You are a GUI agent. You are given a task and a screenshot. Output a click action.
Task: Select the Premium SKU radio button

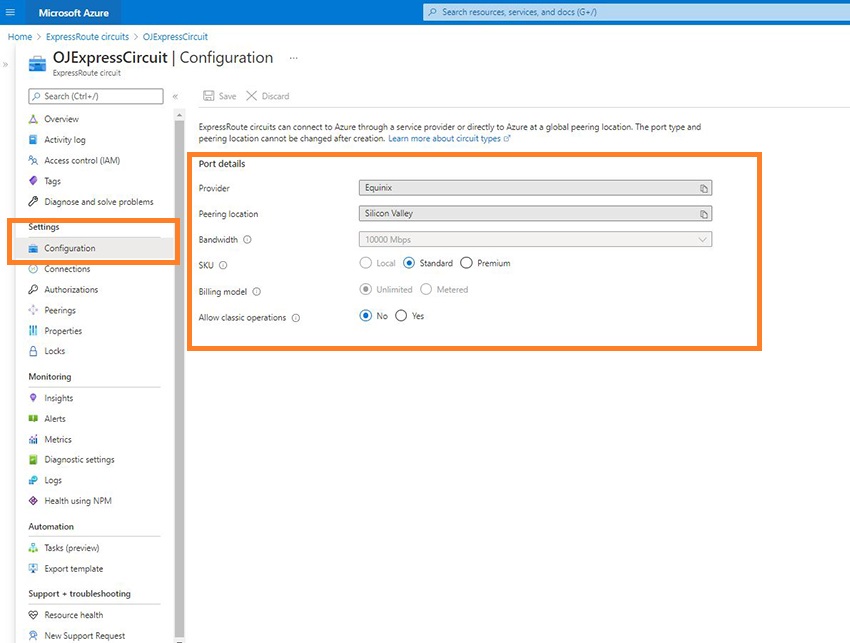(466, 263)
